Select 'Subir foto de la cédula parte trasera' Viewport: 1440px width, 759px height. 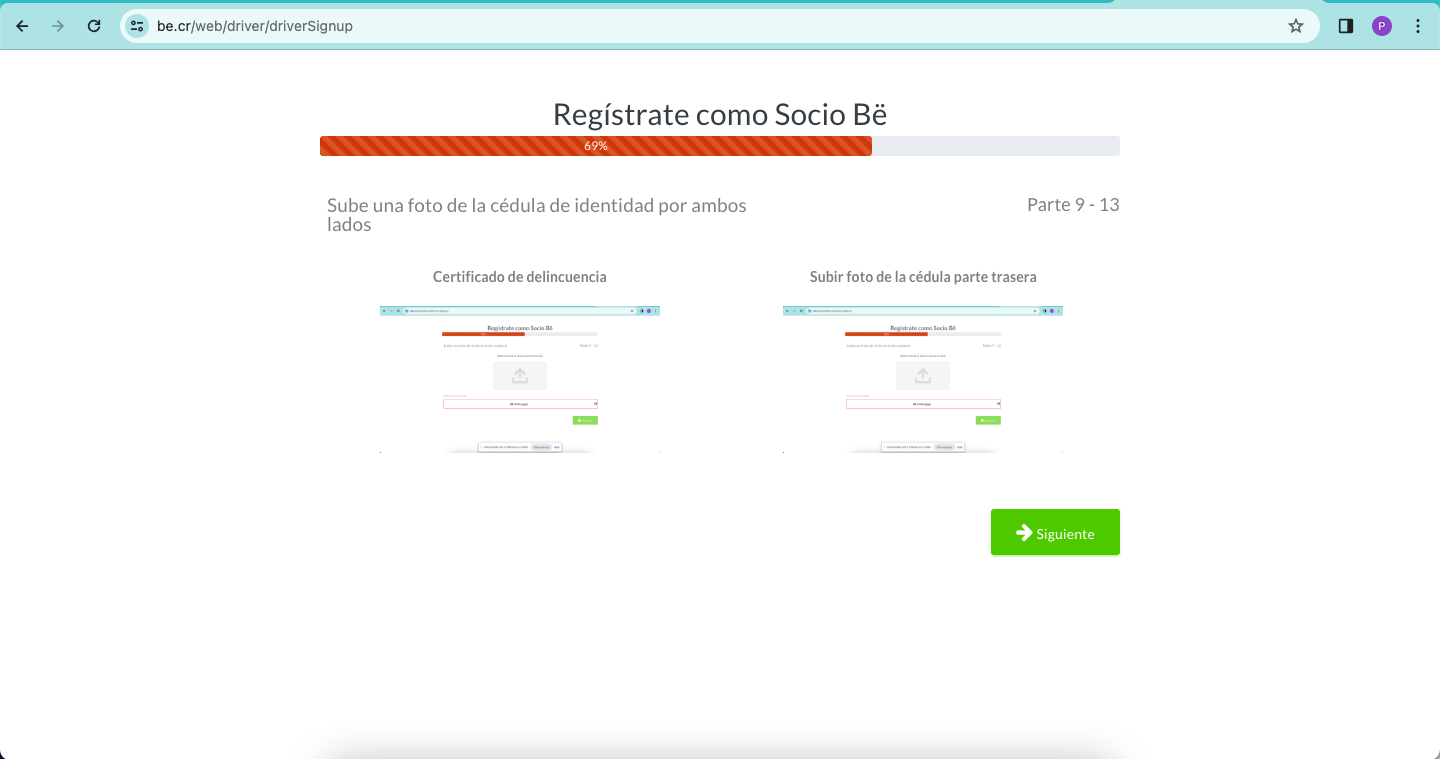[923, 277]
